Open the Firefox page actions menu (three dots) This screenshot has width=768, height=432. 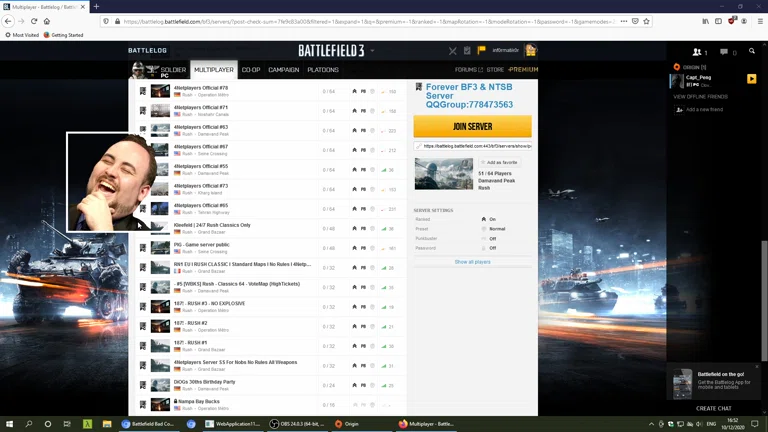[x=624, y=21]
